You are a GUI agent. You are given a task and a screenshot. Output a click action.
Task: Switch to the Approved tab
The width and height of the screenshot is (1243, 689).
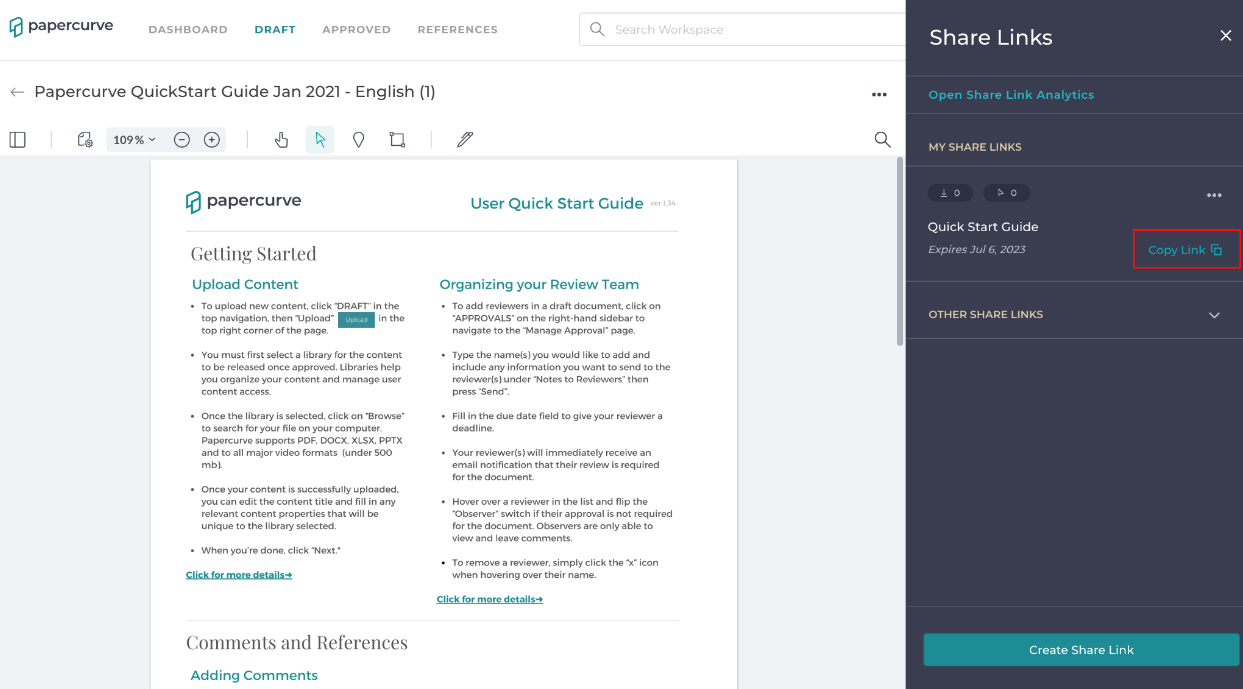tap(356, 30)
